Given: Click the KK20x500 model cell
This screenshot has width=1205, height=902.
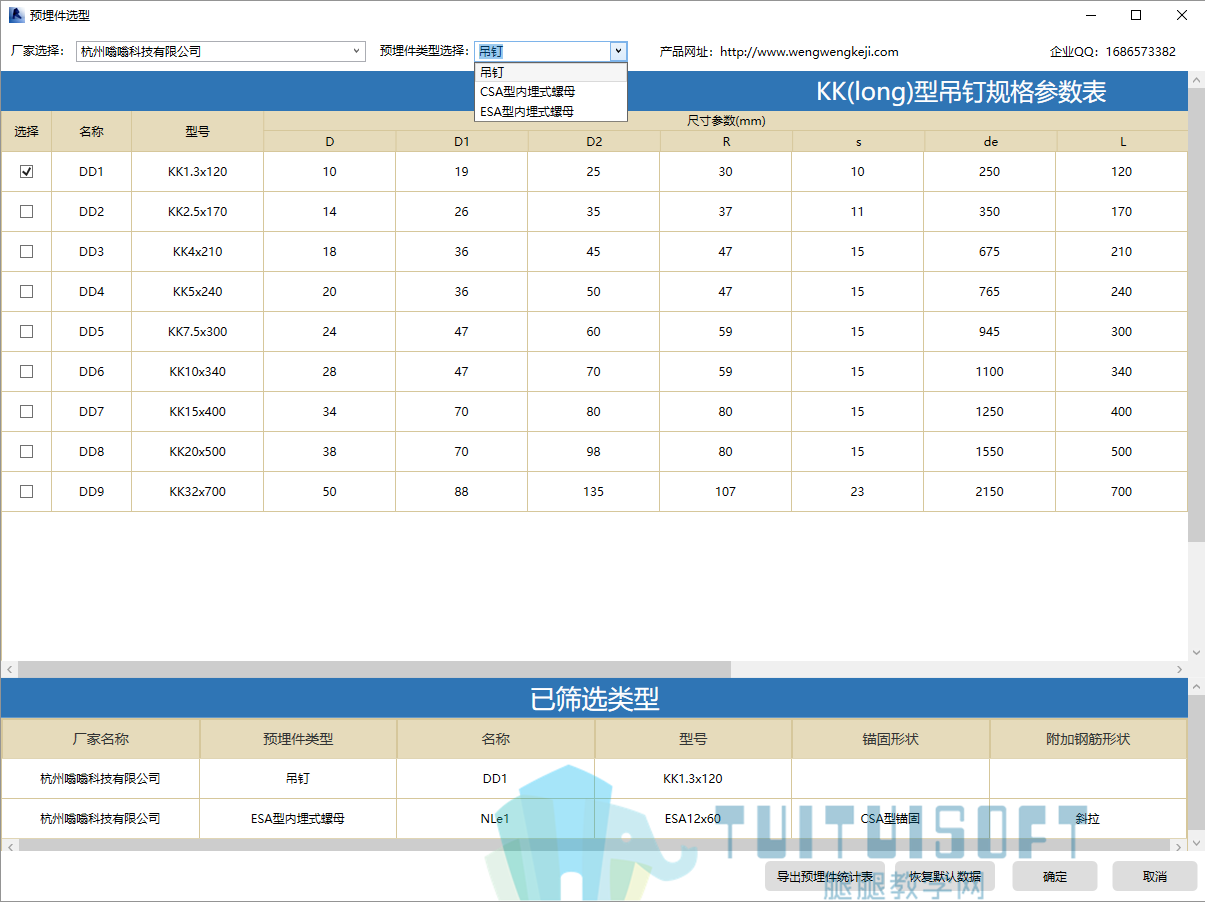Looking at the screenshot, I should coord(198,451).
